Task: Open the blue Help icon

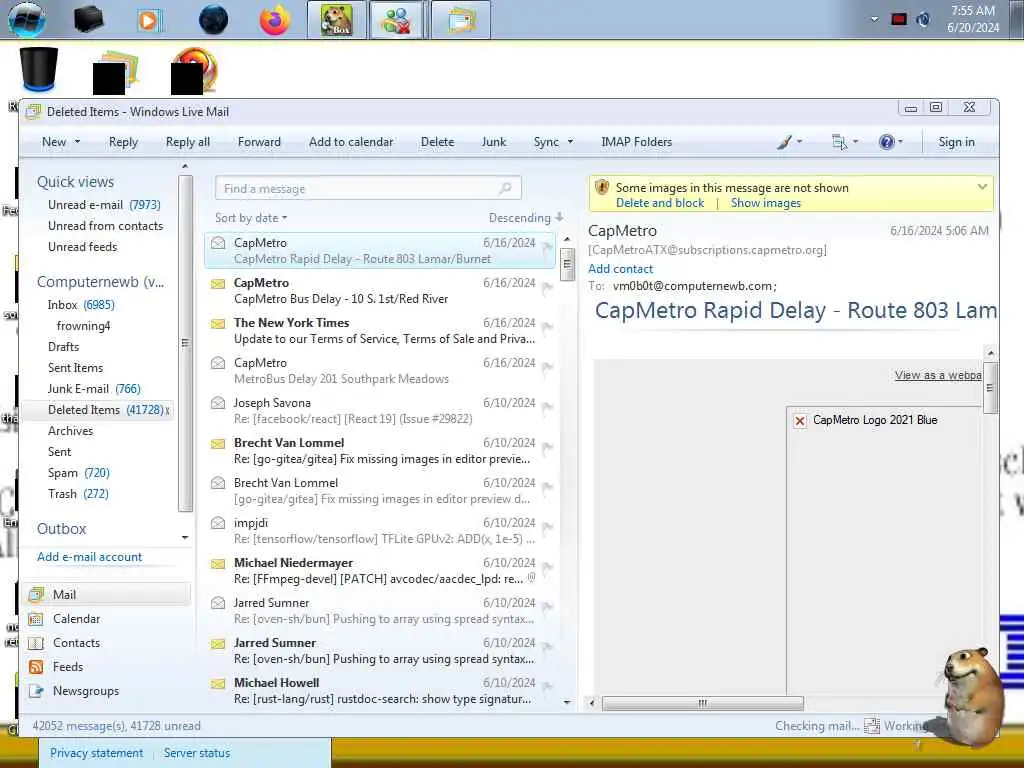Action: pyautogui.click(x=886, y=142)
